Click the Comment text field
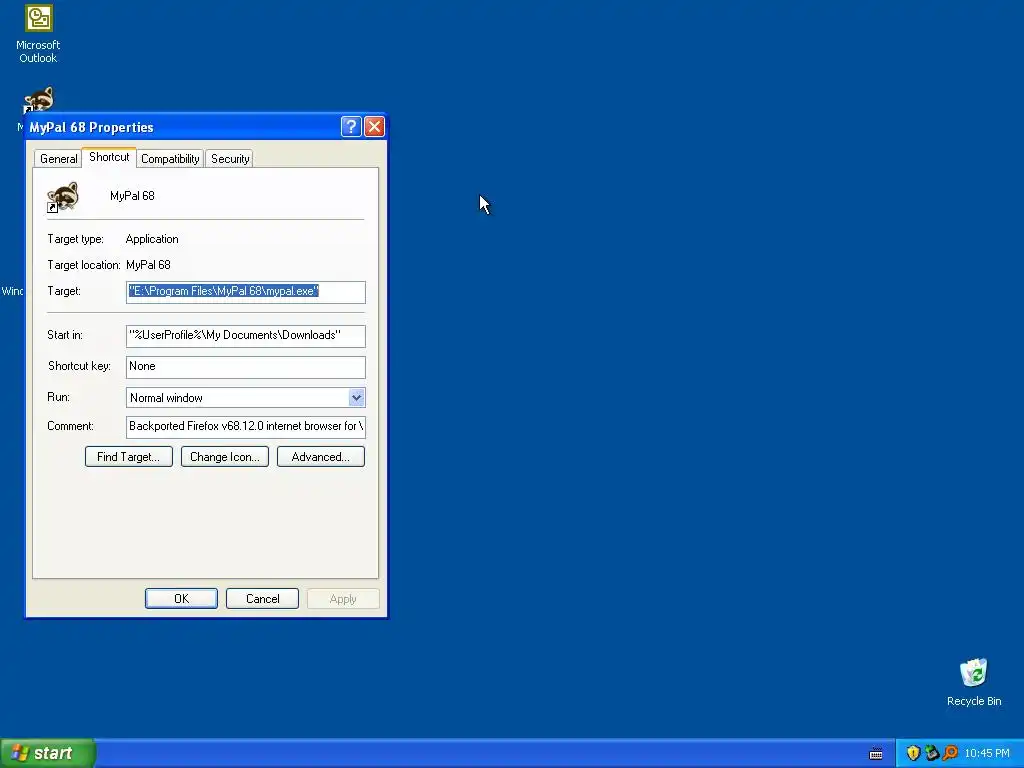The width and height of the screenshot is (1024, 768). (246, 426)
